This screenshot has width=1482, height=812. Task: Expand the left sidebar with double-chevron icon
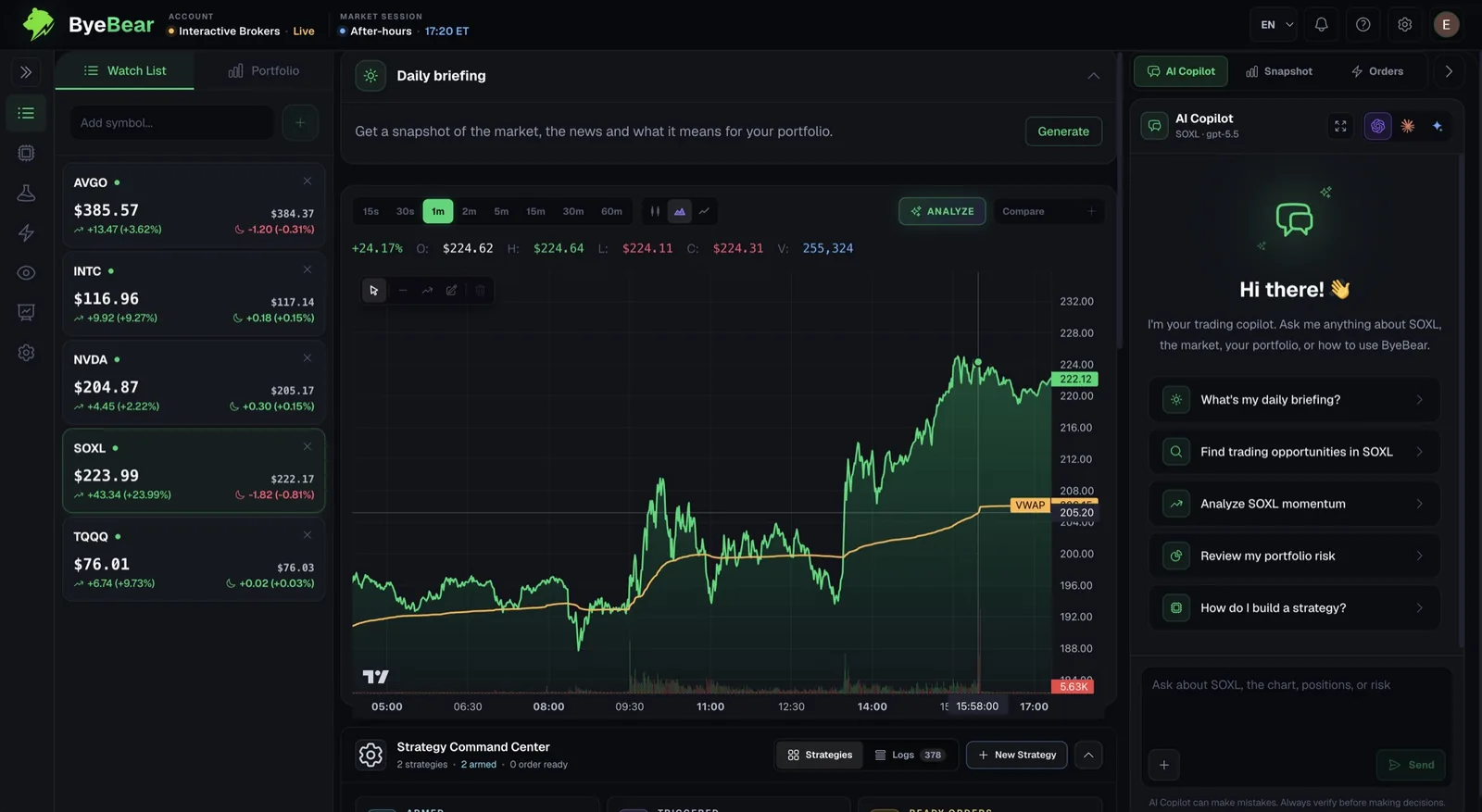tap(26, 71)
